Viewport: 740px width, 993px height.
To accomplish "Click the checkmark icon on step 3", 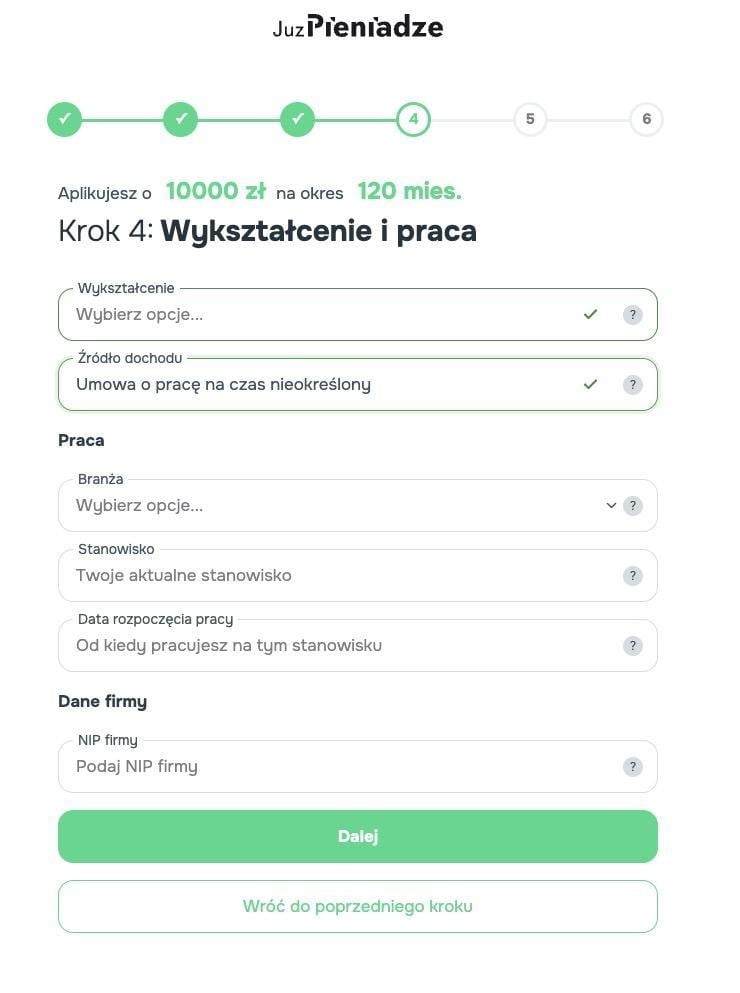I will click(x=297, y=118).
